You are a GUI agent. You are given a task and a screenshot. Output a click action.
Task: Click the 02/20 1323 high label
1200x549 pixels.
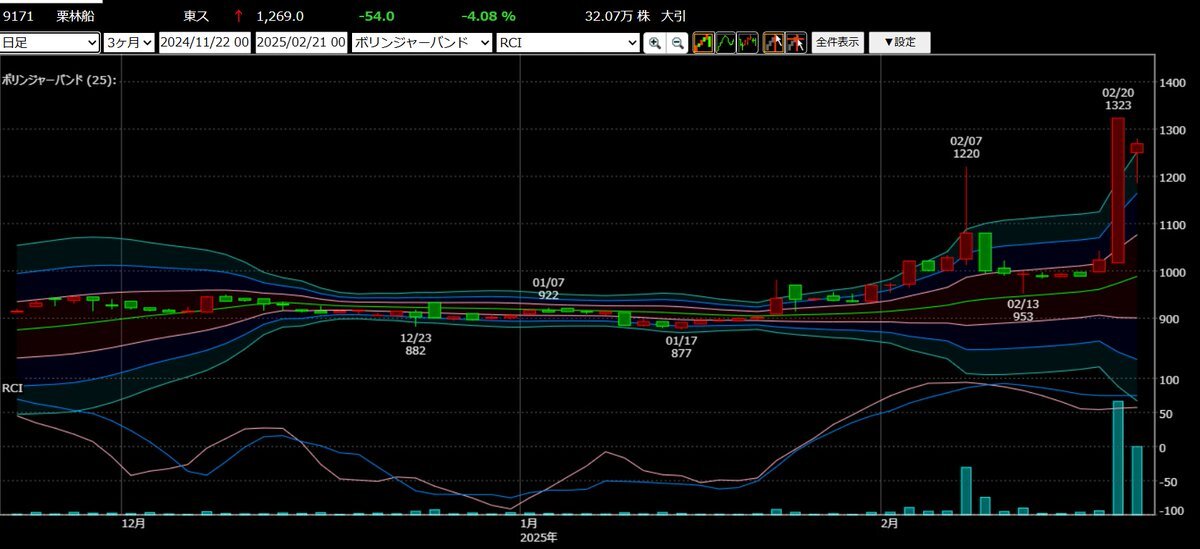(1118, 98)
